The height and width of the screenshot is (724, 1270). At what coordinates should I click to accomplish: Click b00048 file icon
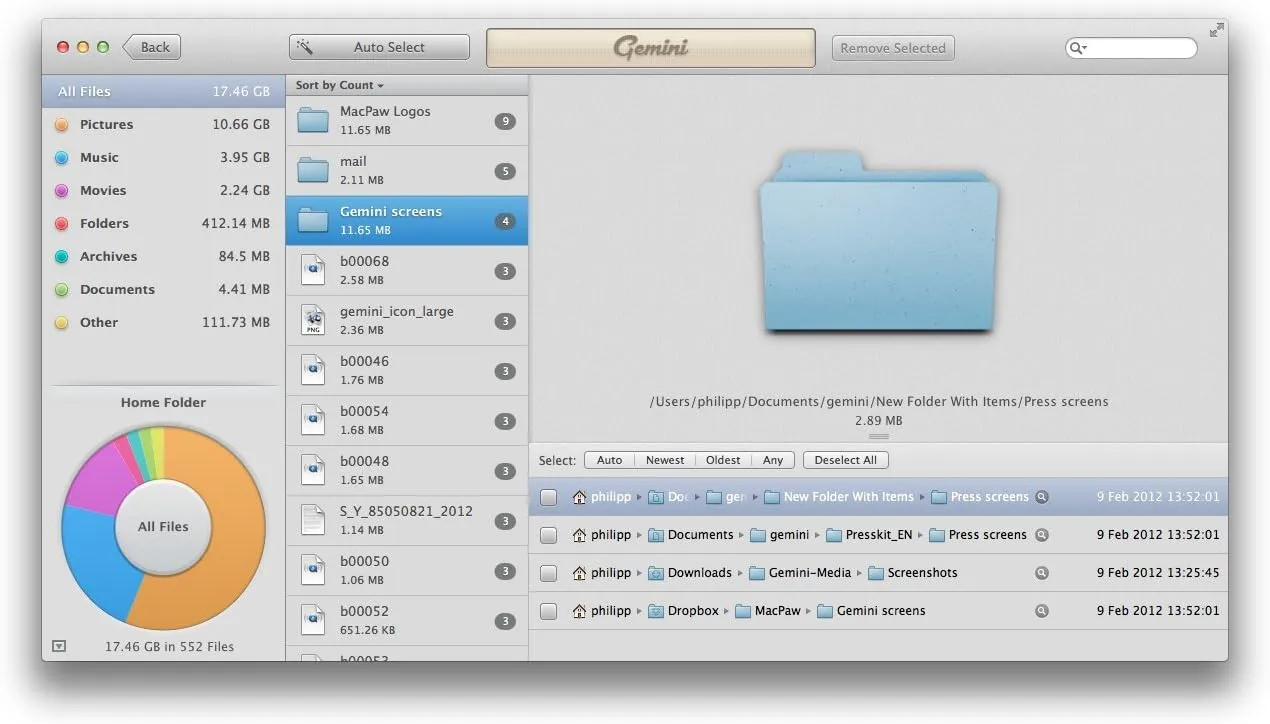[313, 471]
